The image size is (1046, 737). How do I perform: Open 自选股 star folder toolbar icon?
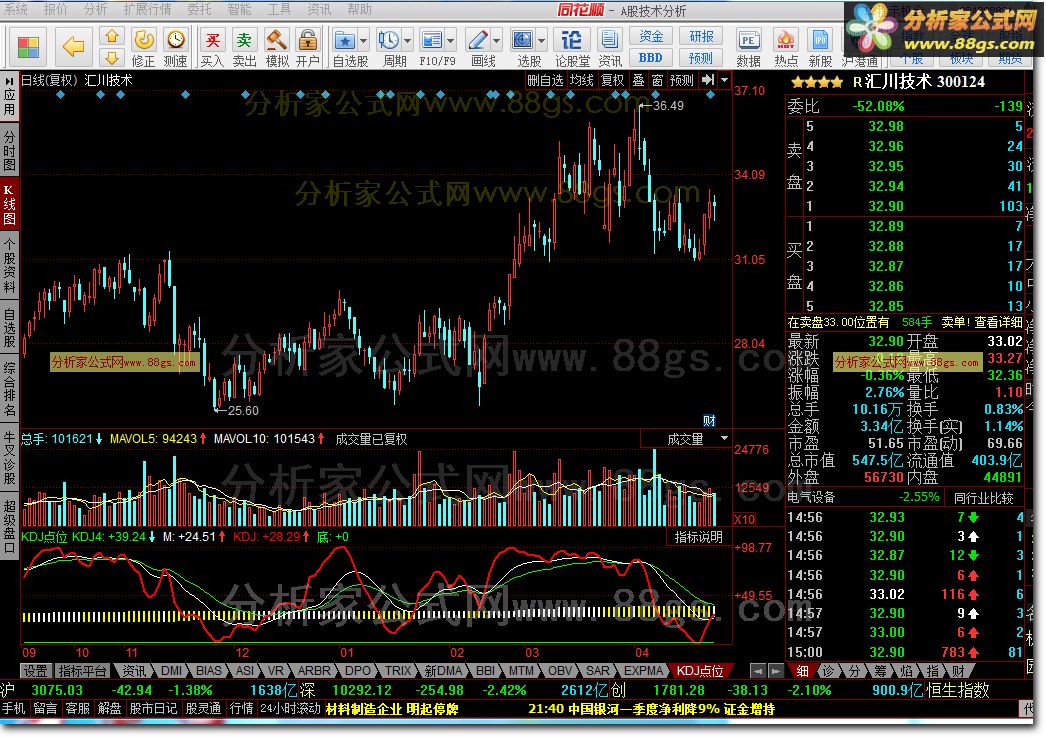pyautogui.click(x=345, y=41)
